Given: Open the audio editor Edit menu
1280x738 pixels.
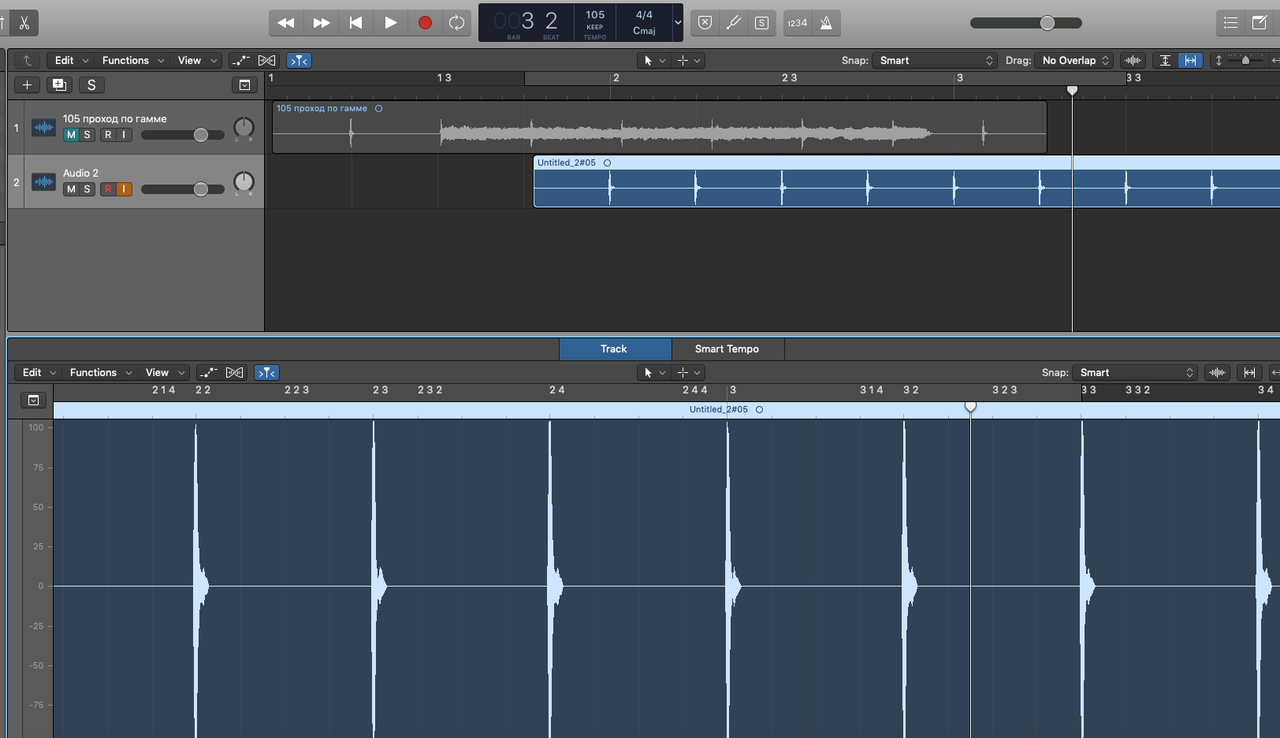Looking at the screenshot, I should 39,373.
